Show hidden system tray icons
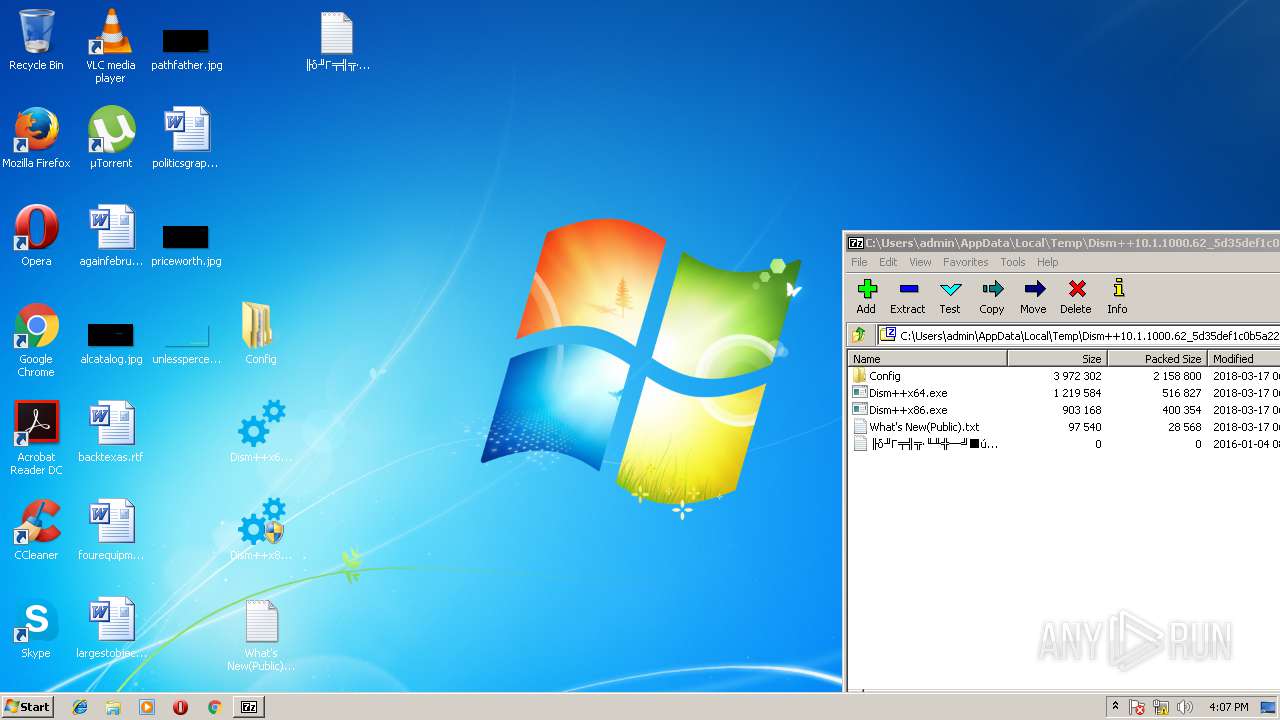 1115,707
